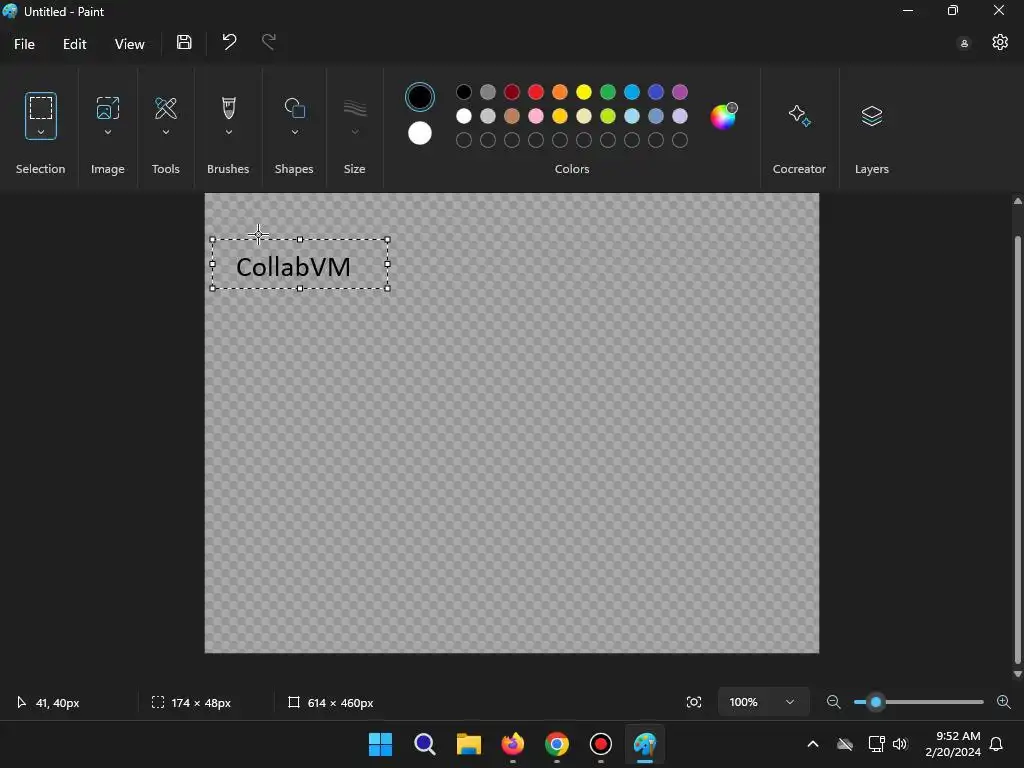Expand Selection options chevron
The image size is (1024, 768).
tap(40, 132)
